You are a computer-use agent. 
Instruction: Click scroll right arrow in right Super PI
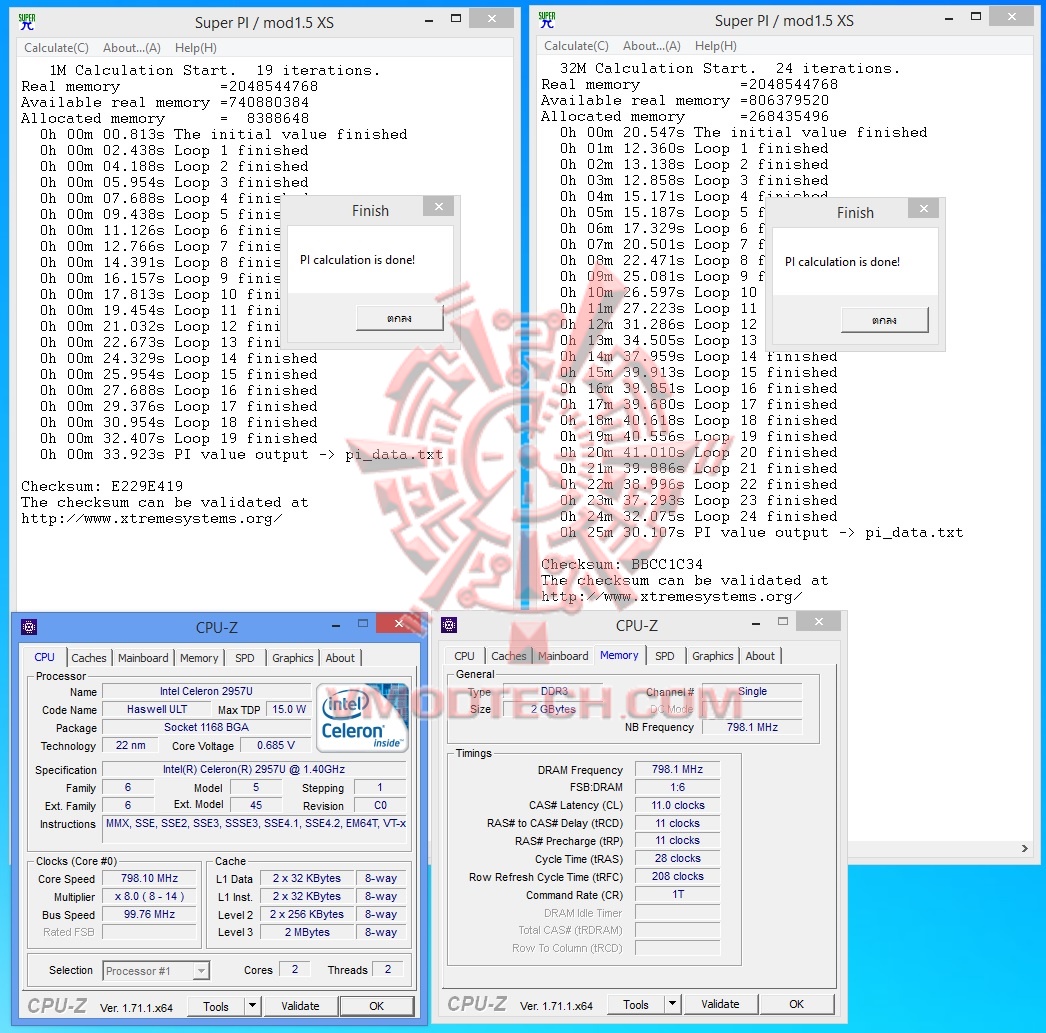coord(1025,848)
